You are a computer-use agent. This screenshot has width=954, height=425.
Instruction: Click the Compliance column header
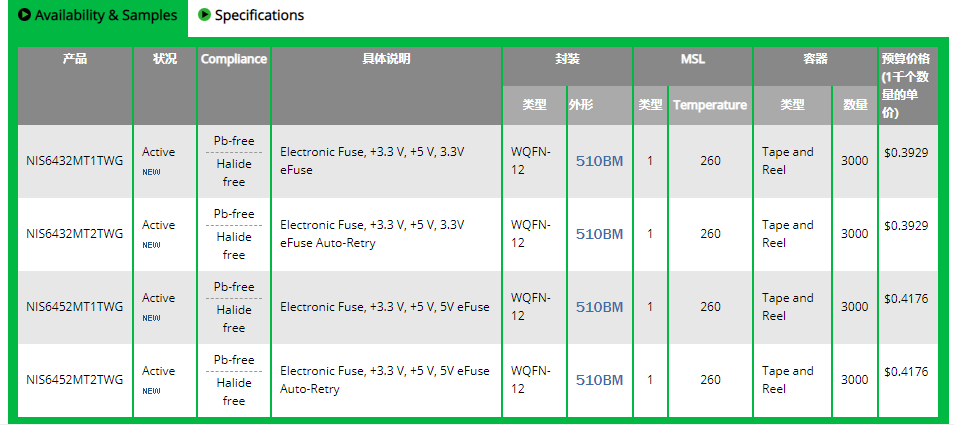(x=234, y=59)
